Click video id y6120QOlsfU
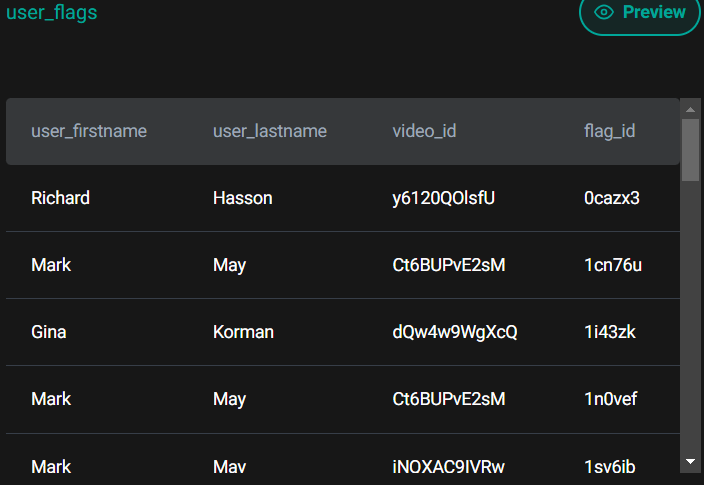 pos(443,198)
